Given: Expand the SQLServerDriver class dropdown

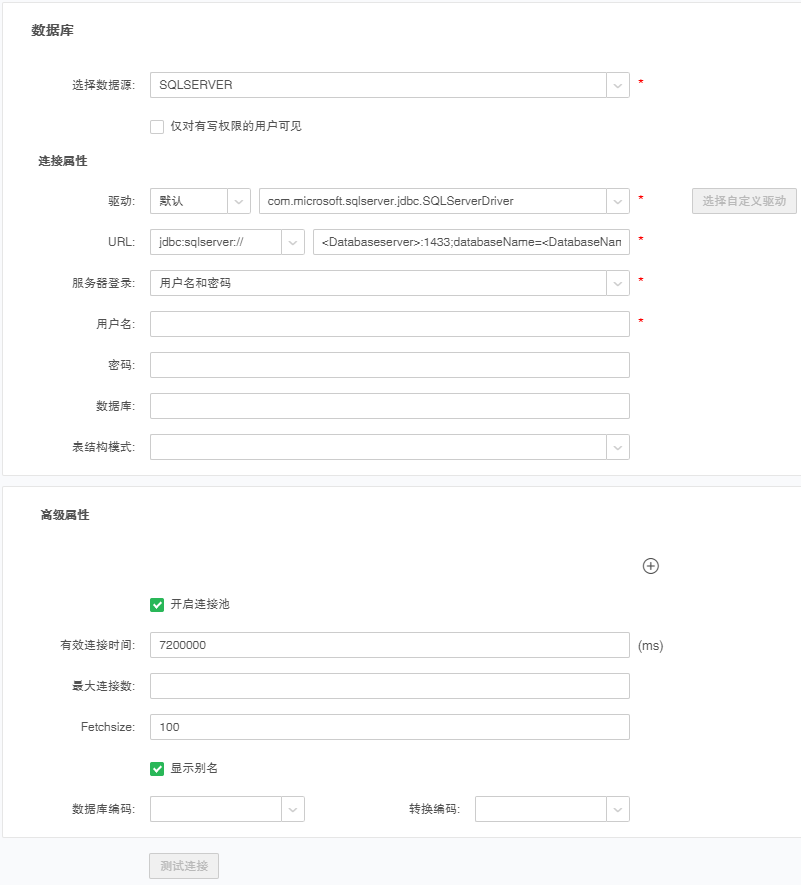Looking at the screenshot, I should (444, 201).
